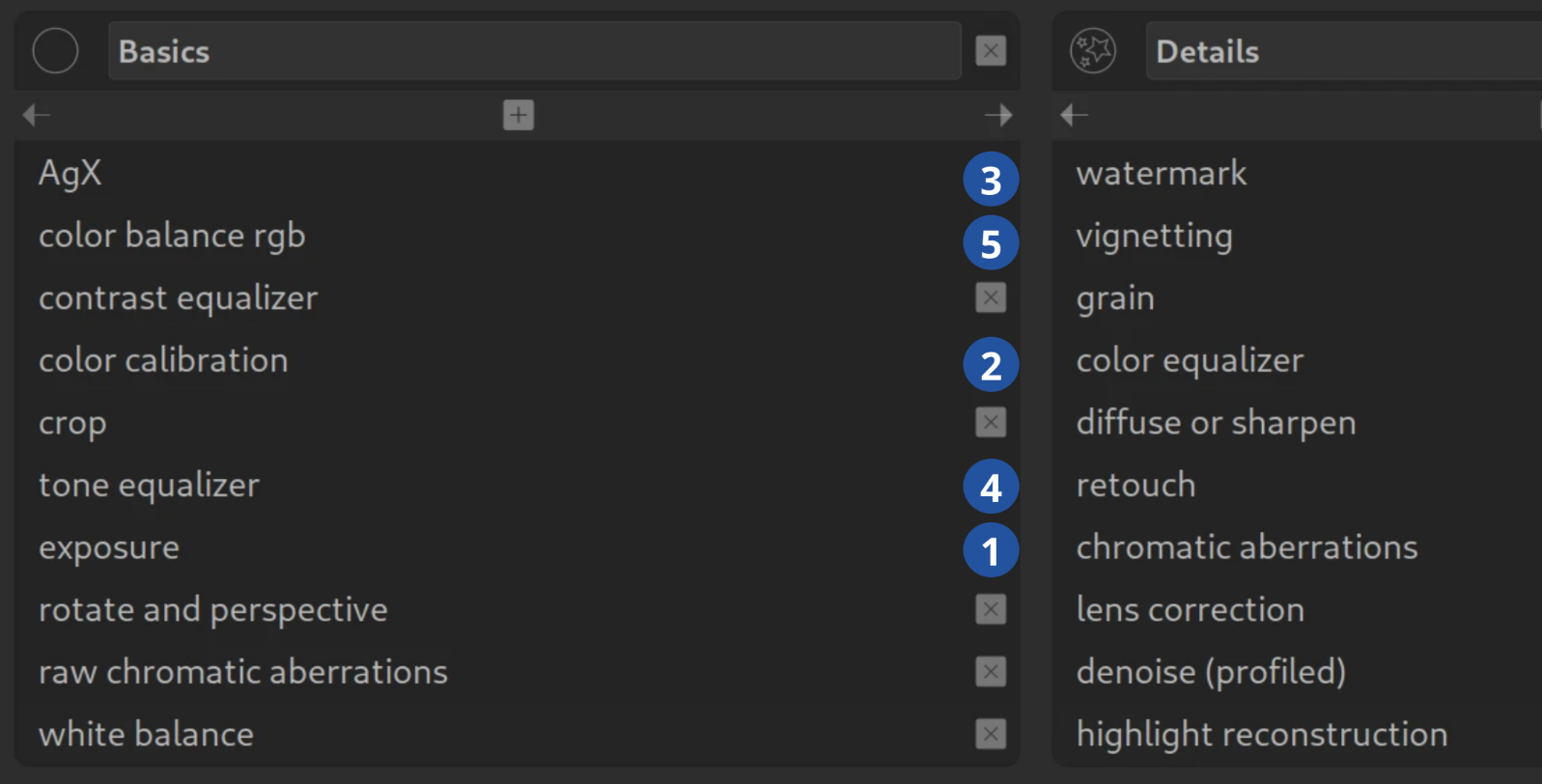Remove rotate and perspective module
Image resolution: width=1542 pixels, height=784 pixels.
(991, 609)
